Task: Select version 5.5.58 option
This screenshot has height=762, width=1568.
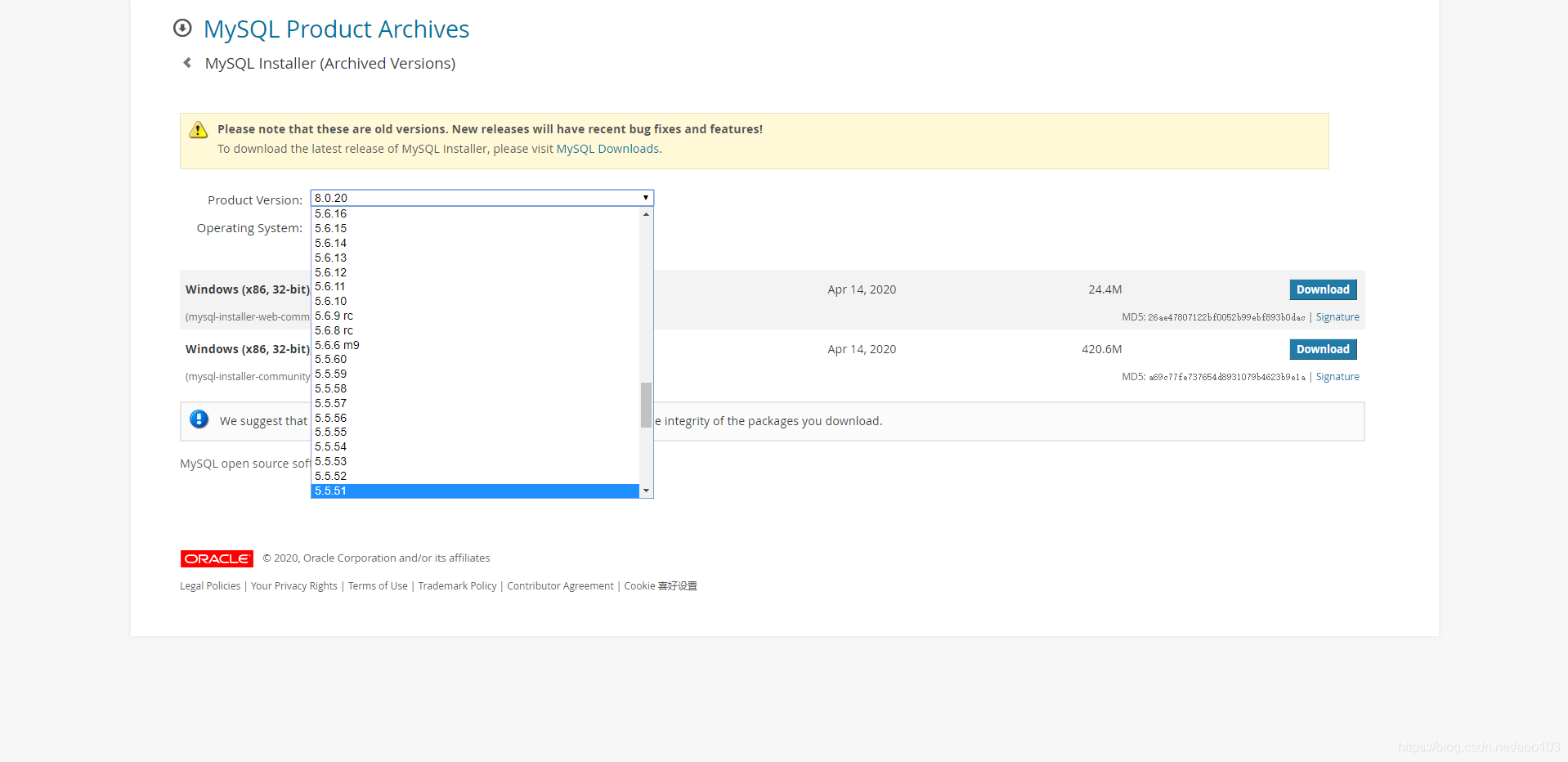Action: click(x=475, y=389)
